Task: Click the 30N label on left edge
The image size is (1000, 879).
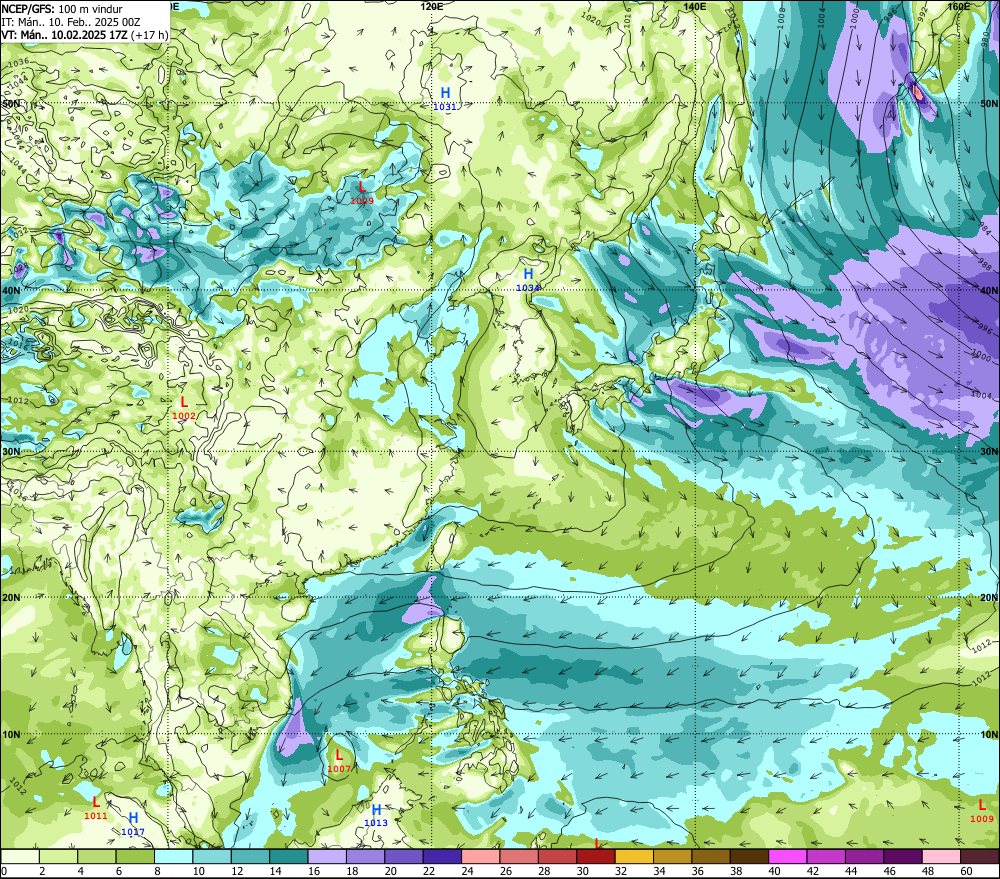Action: click(x=11, y=452)
